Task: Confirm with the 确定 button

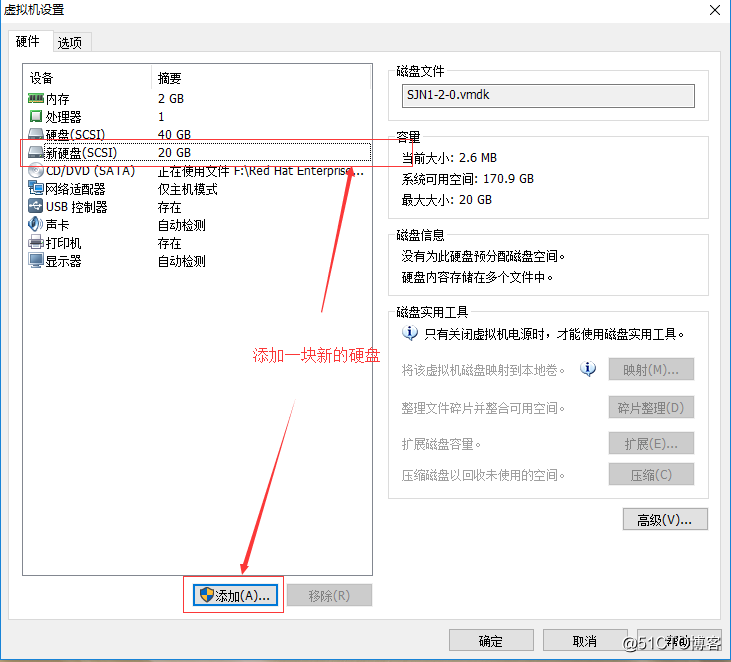Action: (x=491, y=641)
